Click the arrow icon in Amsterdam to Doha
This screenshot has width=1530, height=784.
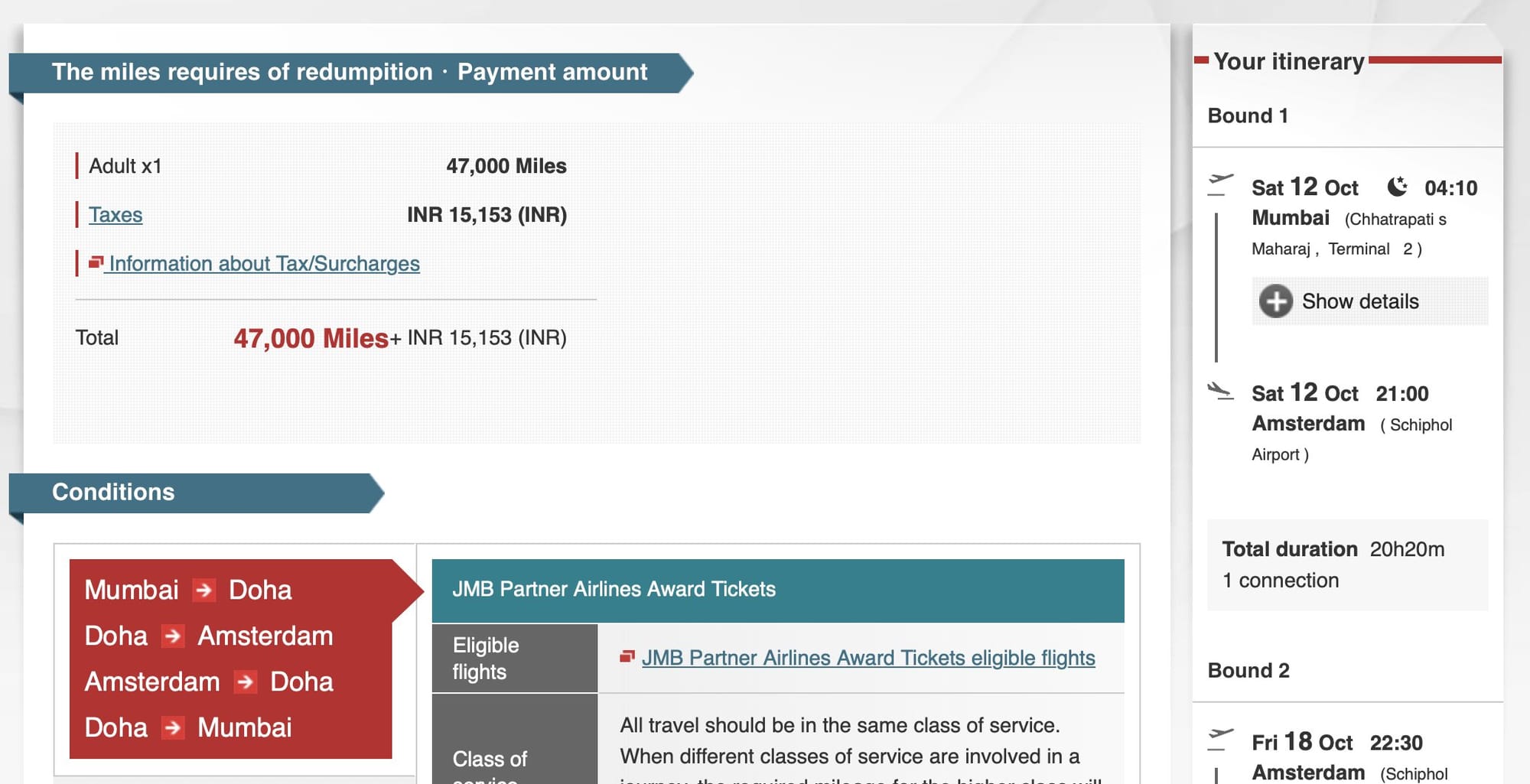[x=245, y=682]
